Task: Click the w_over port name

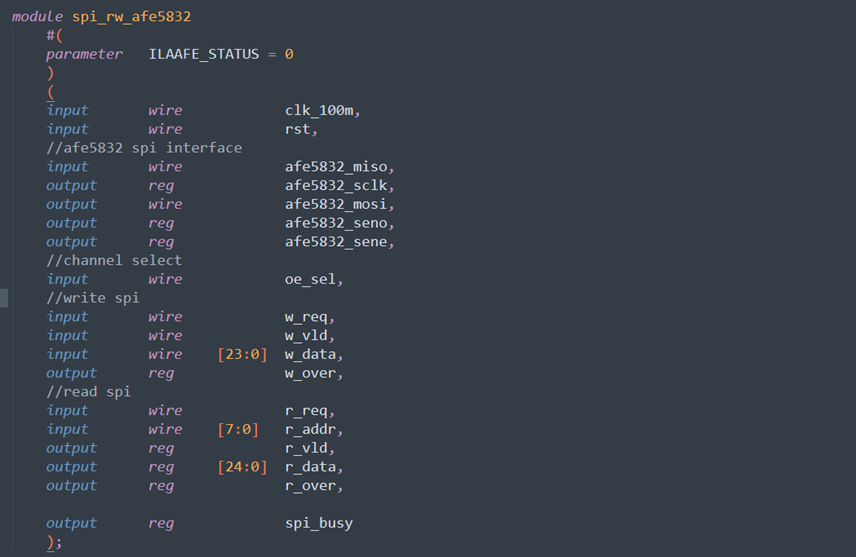Action: (x=310, y=374)
